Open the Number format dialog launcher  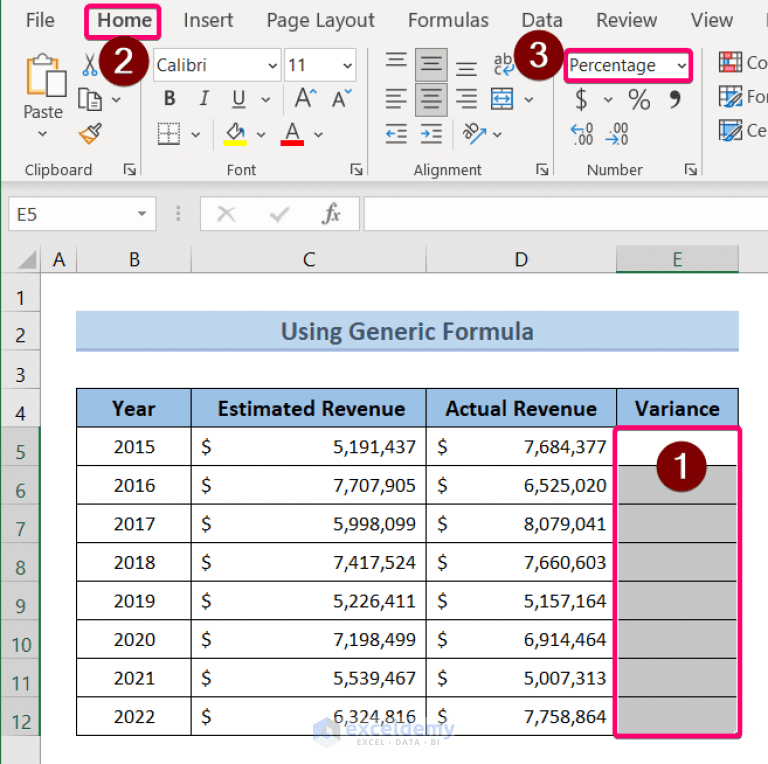tap(691, 169)
